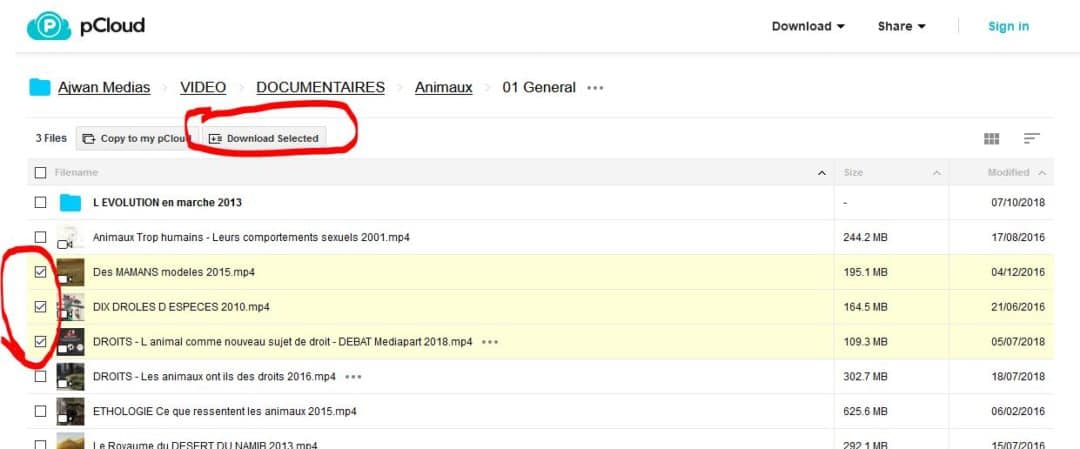Expand the Share dropdown menu

click(x=901, y=26)
